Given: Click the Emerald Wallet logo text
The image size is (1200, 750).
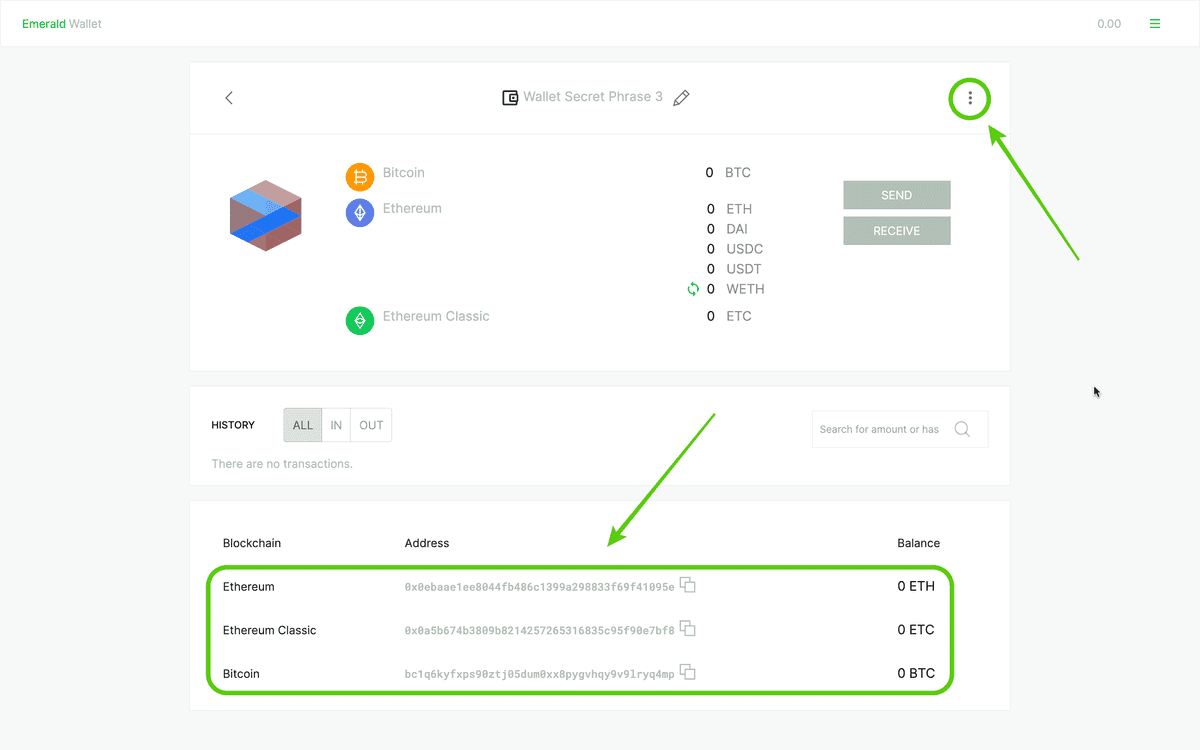Looking at the screenshot, I should tap(62, 24).
